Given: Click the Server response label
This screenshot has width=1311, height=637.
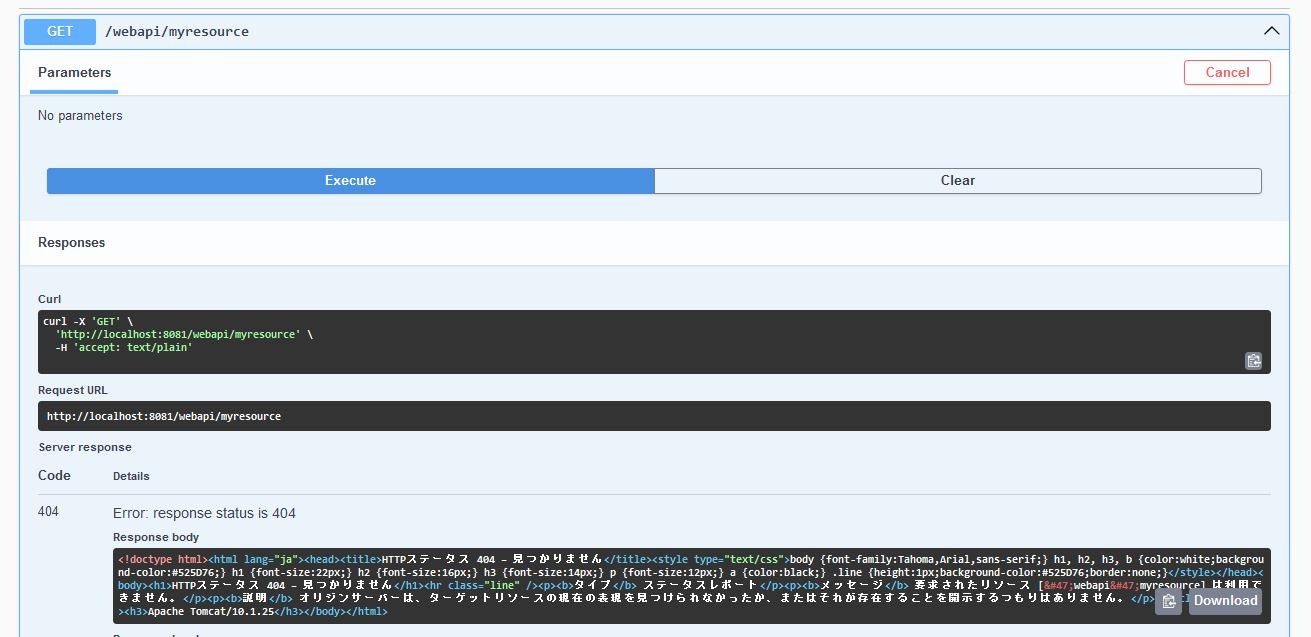Looking at the screenshot, I should [x=85, y=447].
